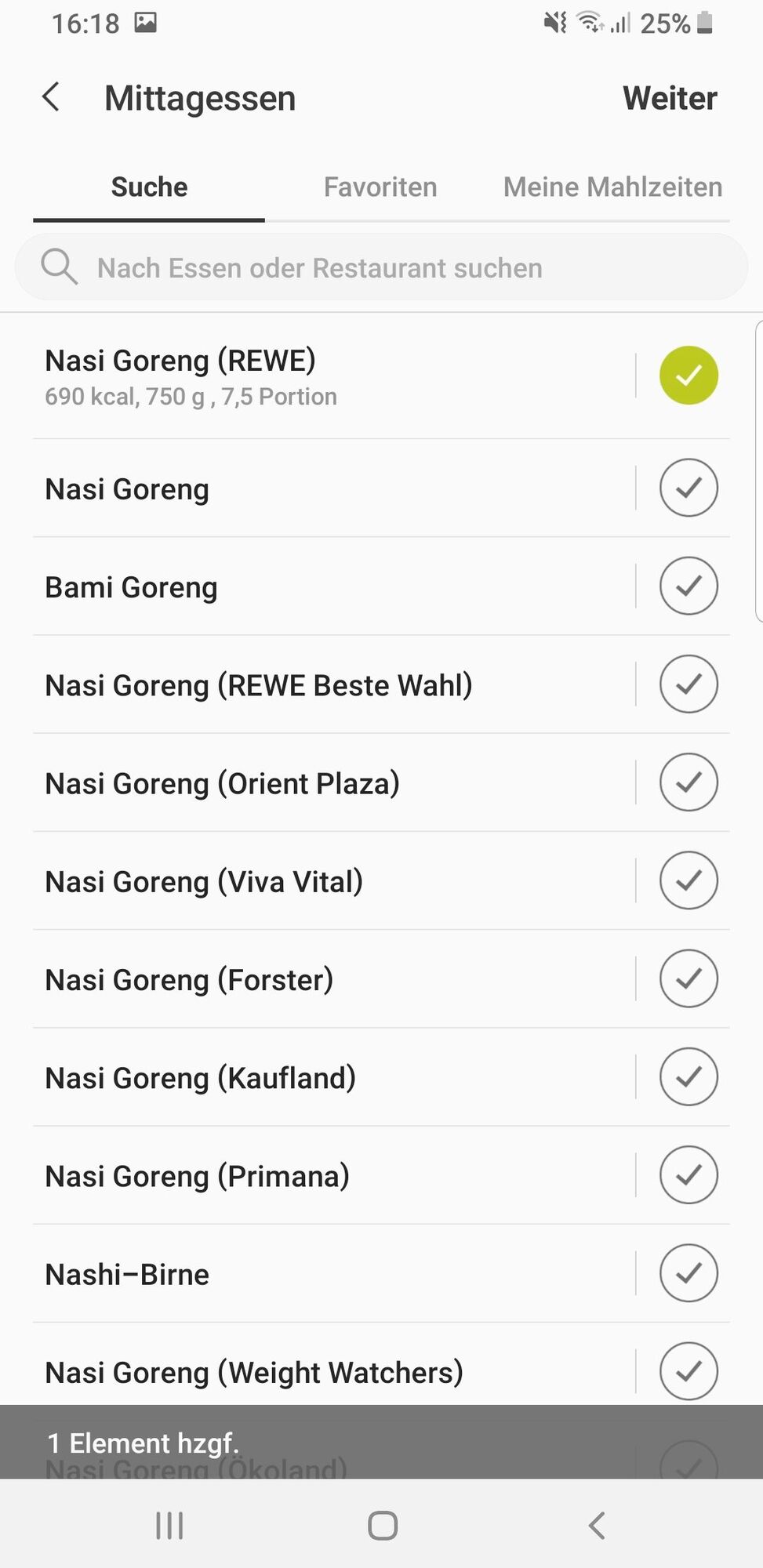Tap the system back chevron
This screenshot has height=1568, width=763.
tap(597, 1526)
